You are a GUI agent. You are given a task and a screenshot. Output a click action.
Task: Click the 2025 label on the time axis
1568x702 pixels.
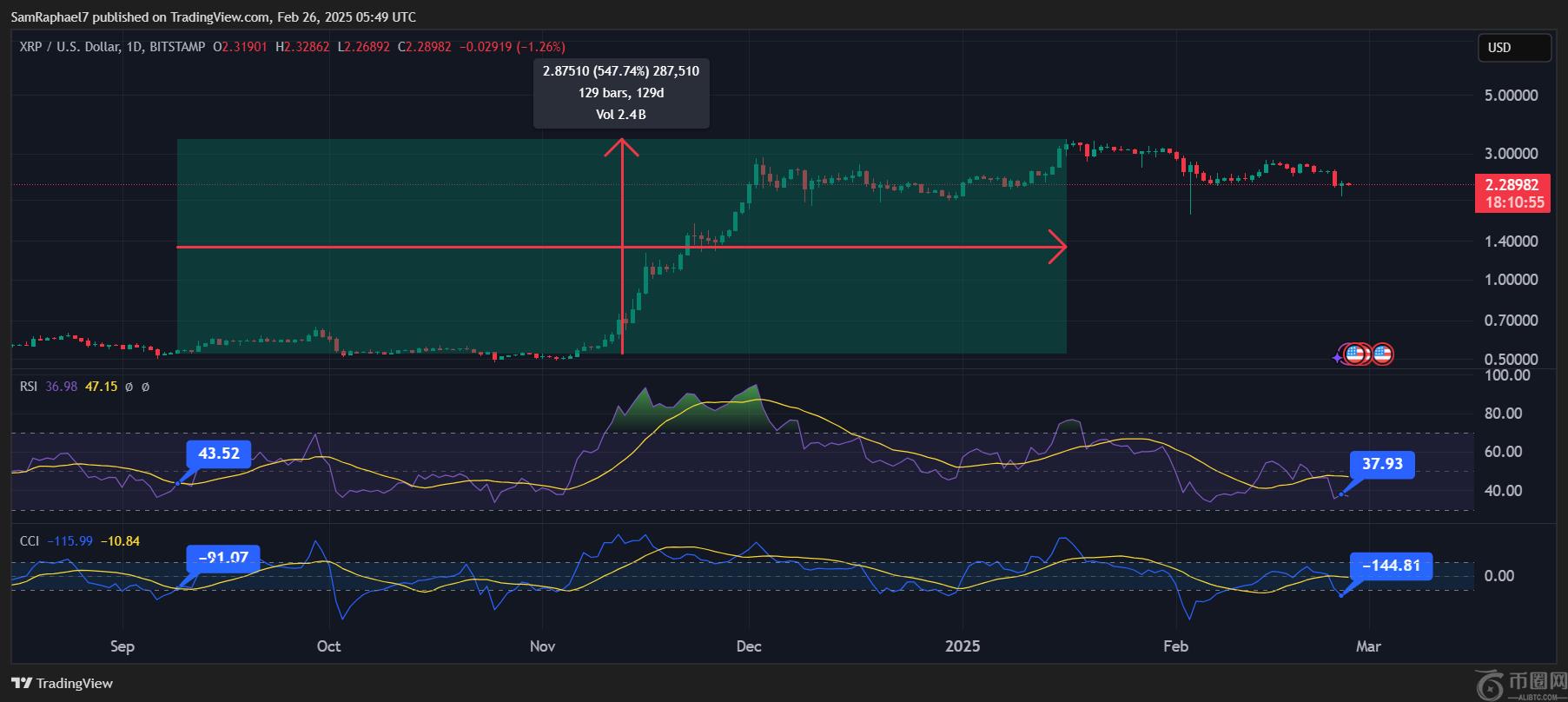[962, 646]
